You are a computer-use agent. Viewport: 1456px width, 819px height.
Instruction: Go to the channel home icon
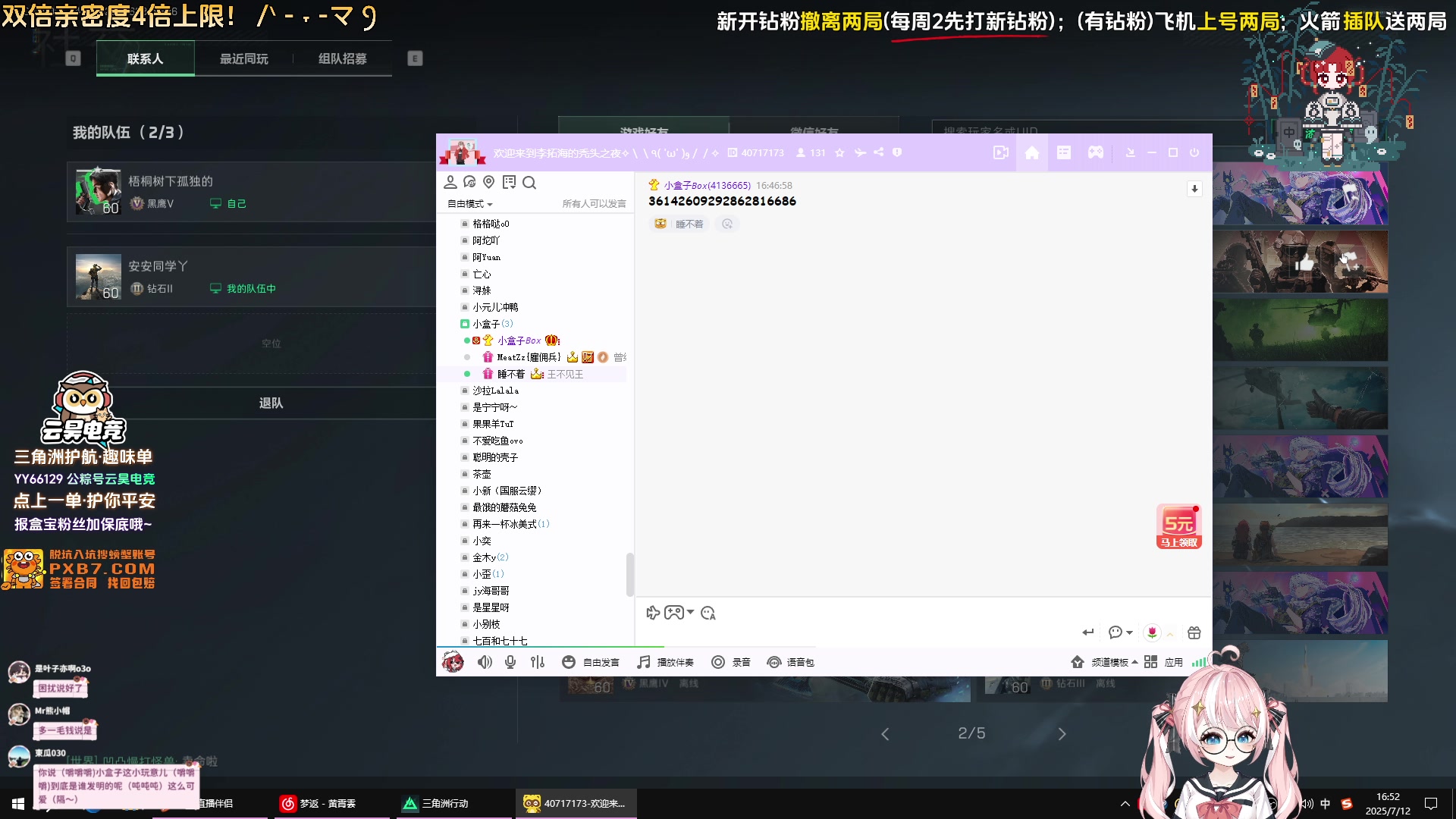tap(1032, 152)
